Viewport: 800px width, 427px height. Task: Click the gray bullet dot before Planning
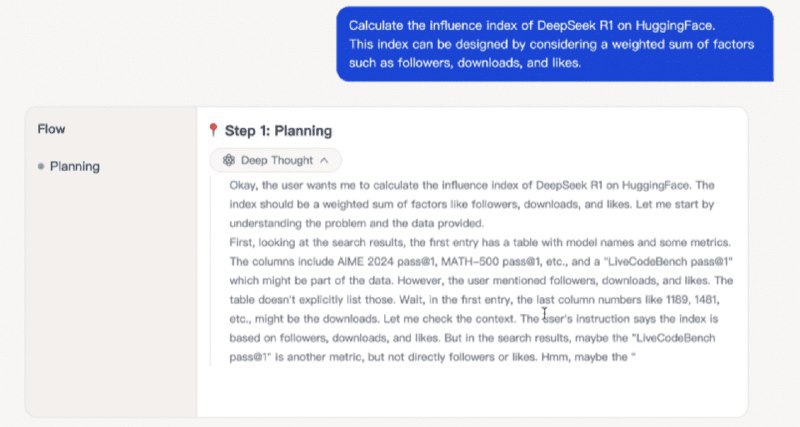(40, 167)
